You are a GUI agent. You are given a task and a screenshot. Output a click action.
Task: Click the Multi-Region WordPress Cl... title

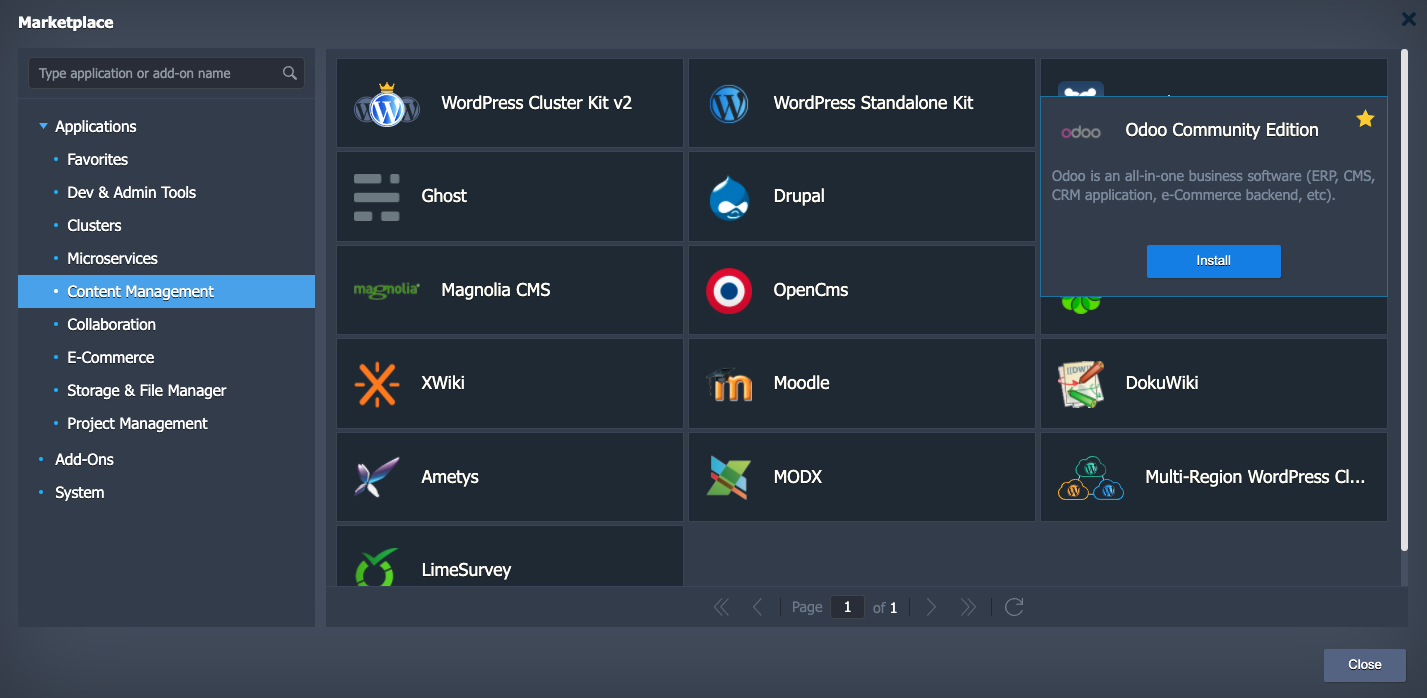click(x=1255, y=477)
